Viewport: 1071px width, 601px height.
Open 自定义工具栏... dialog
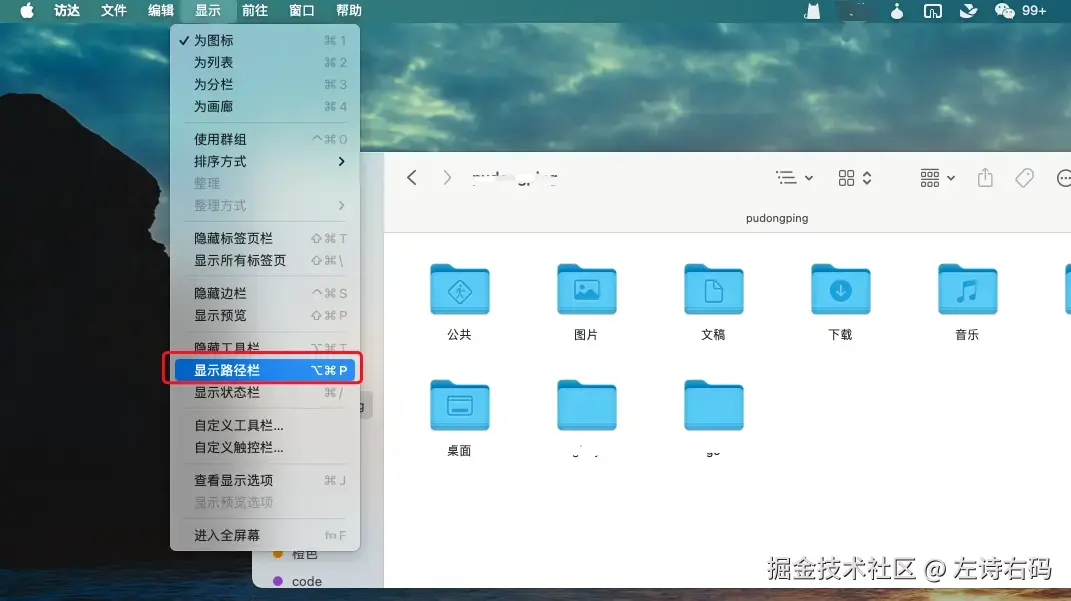pos(265,425)
